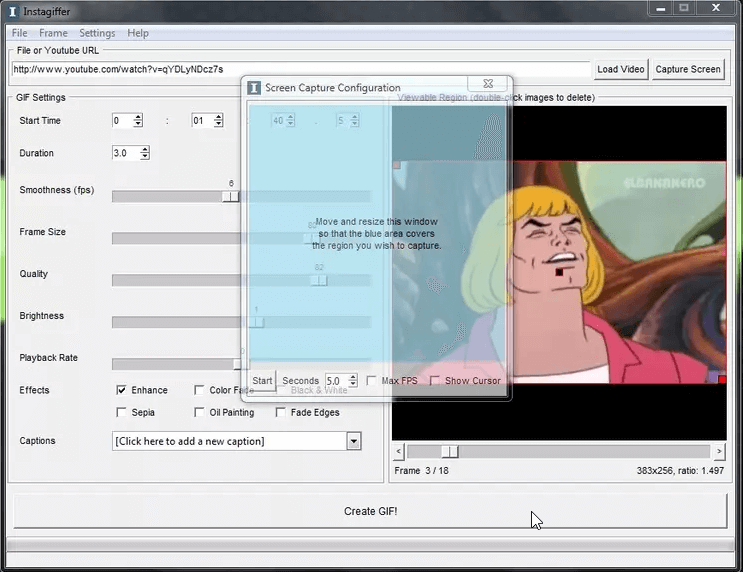
Task: Click the frame scrollbar right arrow
Action: 719,452
